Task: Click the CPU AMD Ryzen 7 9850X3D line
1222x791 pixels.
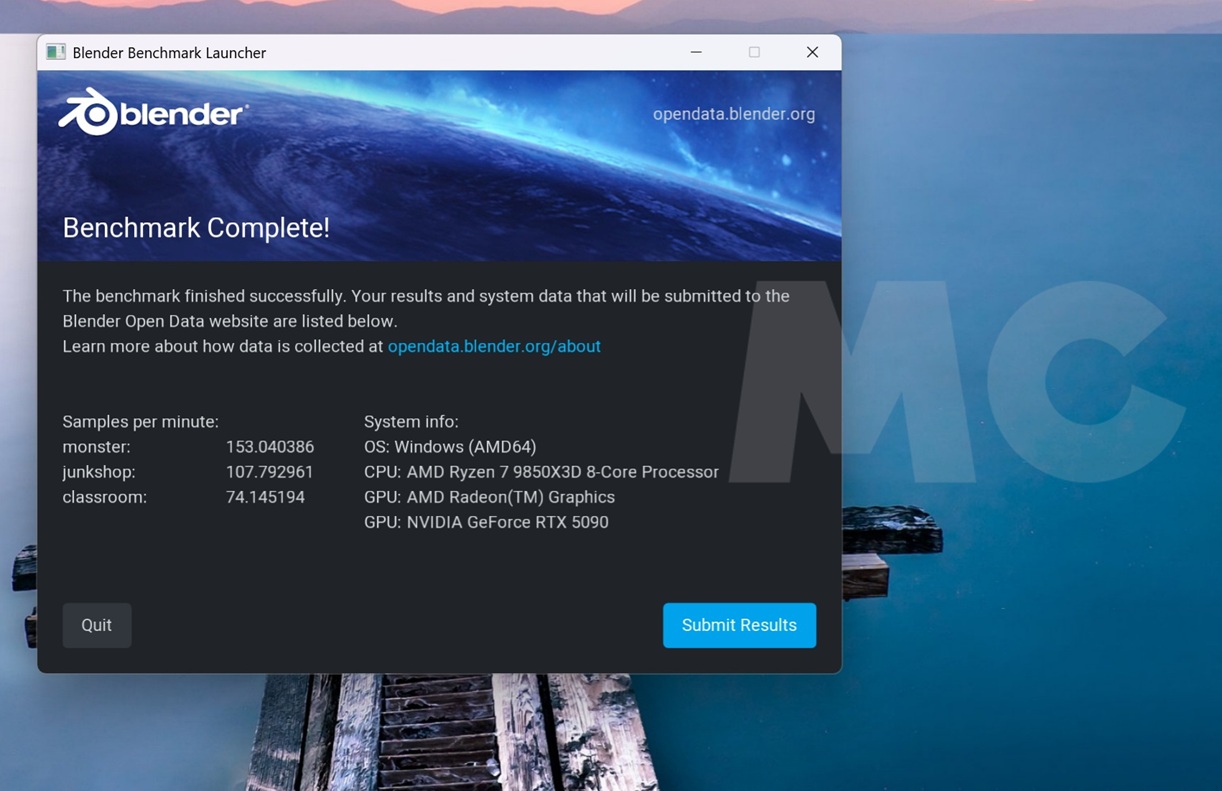Action: (x=541, y=472)
